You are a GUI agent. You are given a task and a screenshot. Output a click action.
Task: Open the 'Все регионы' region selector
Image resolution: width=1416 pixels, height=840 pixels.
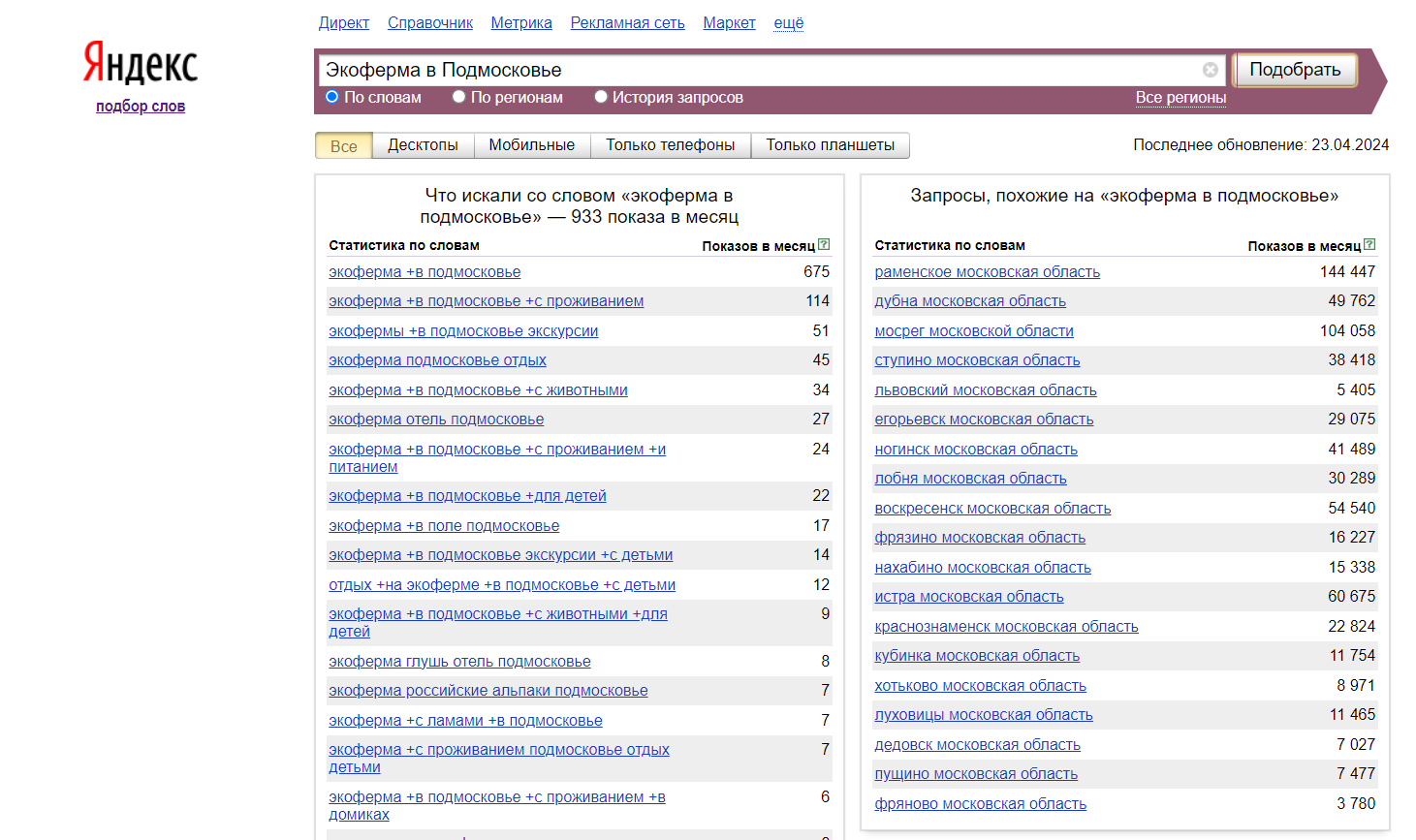(x=1180, y=97)
